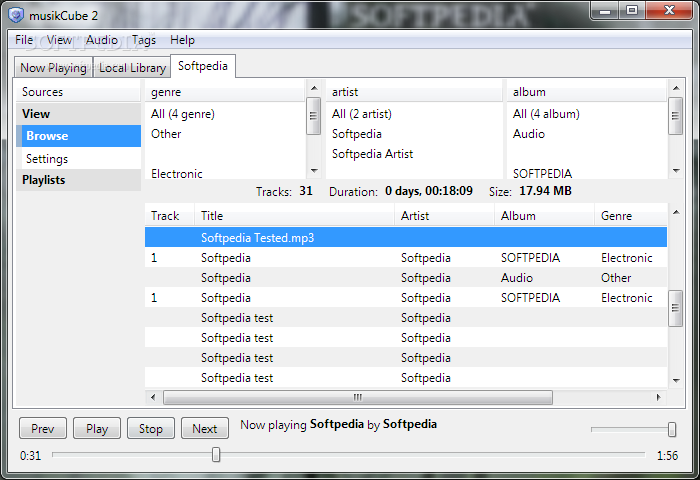Open the View menu
This screenshot has height=480, width=700.
click(59, 40)
